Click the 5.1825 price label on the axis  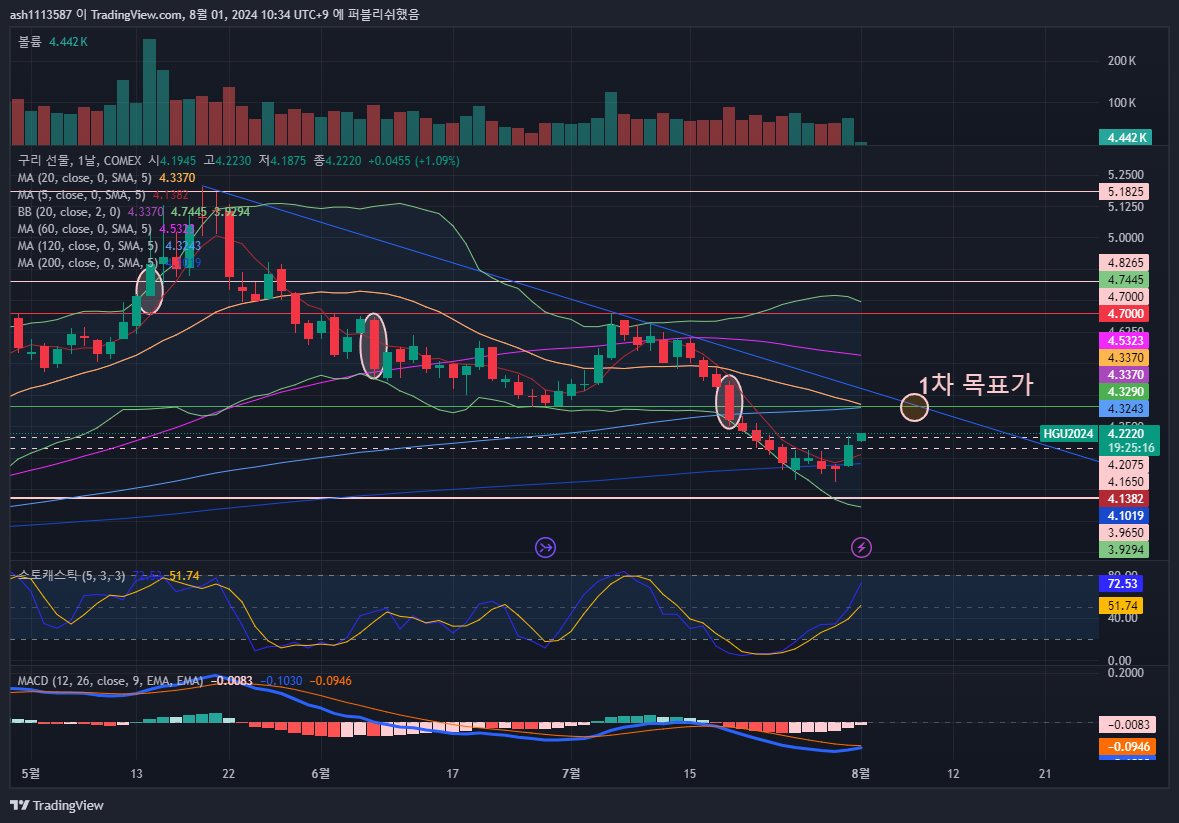click(x=1127, y=191)
